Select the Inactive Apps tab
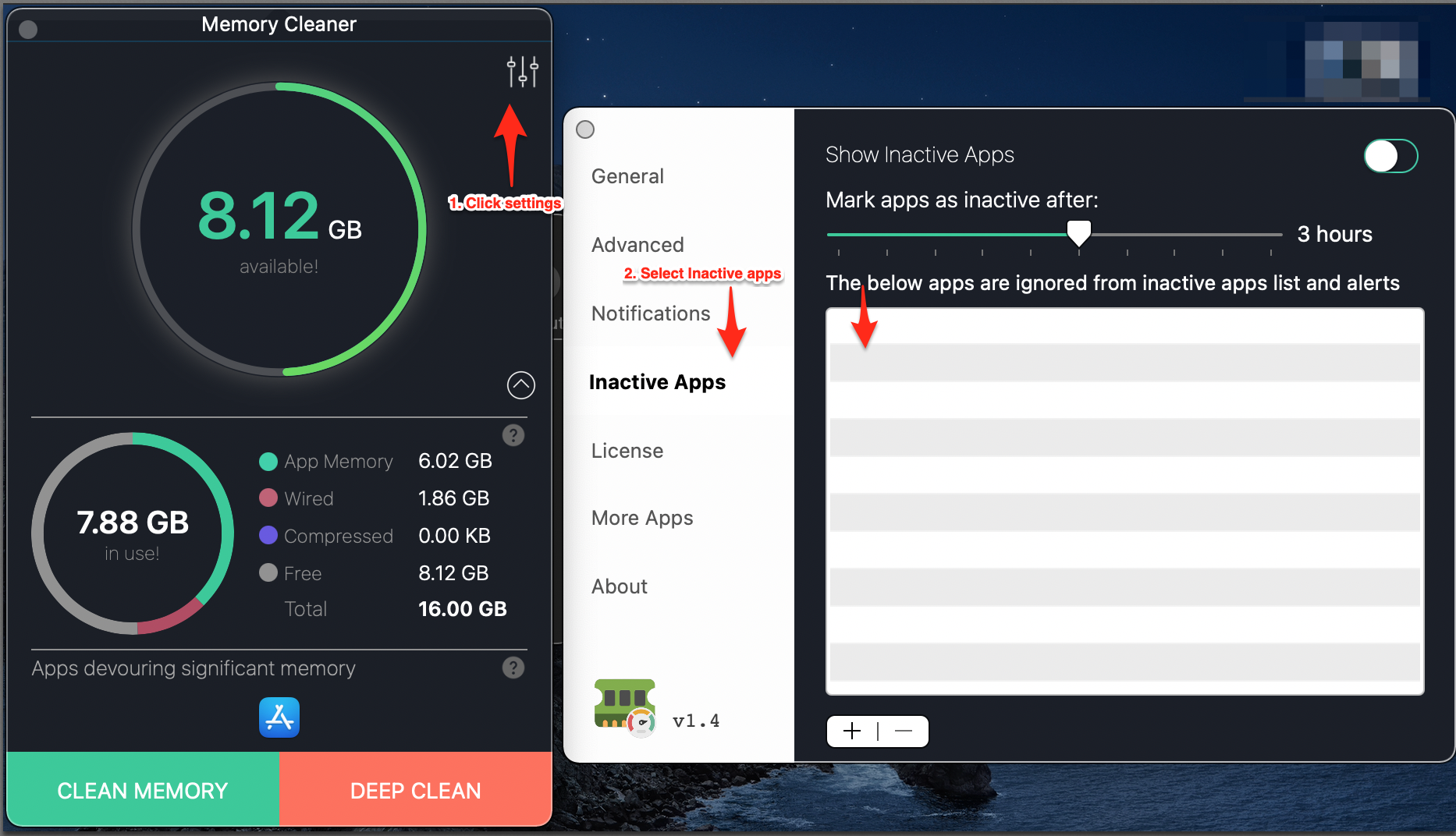1456x836 pixels. (657, 382)
